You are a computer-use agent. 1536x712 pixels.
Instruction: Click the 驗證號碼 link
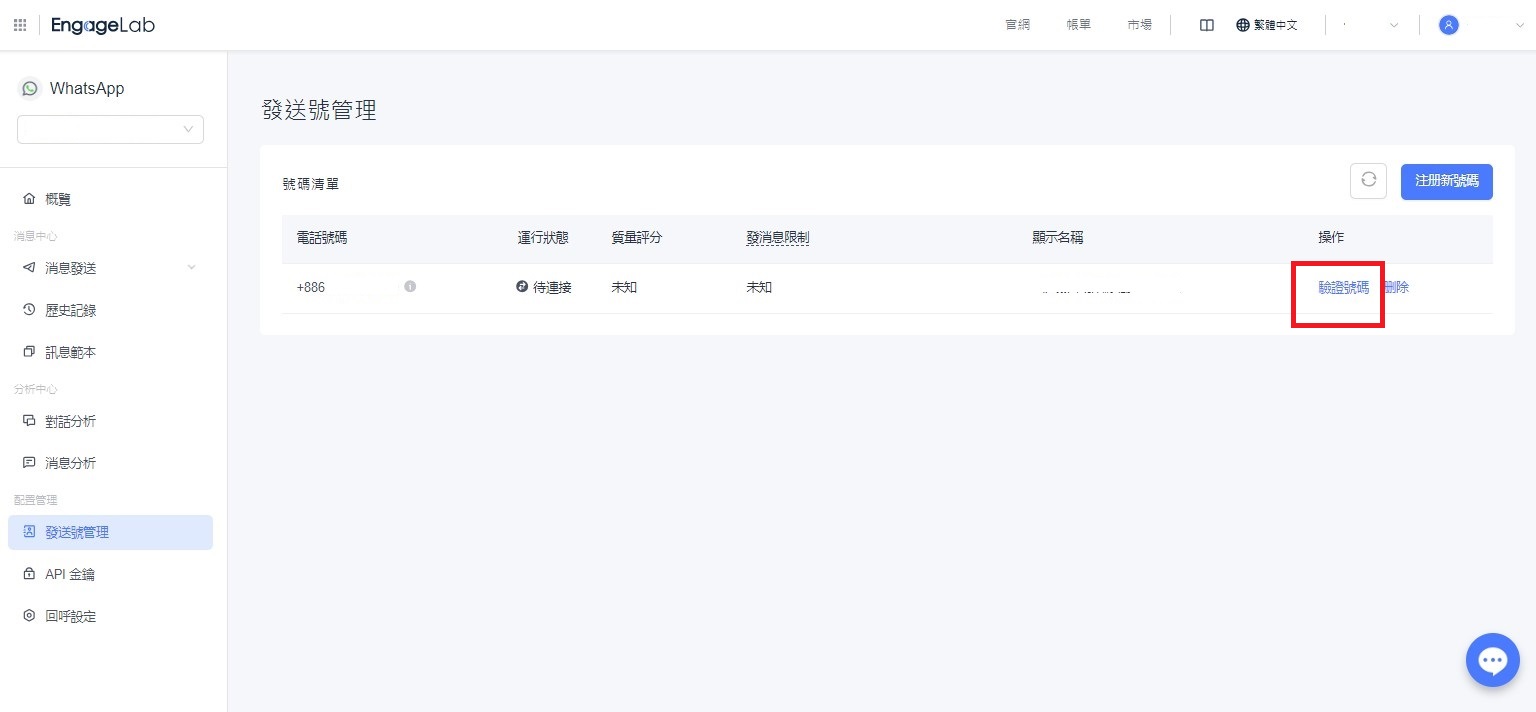[1343, 287]
